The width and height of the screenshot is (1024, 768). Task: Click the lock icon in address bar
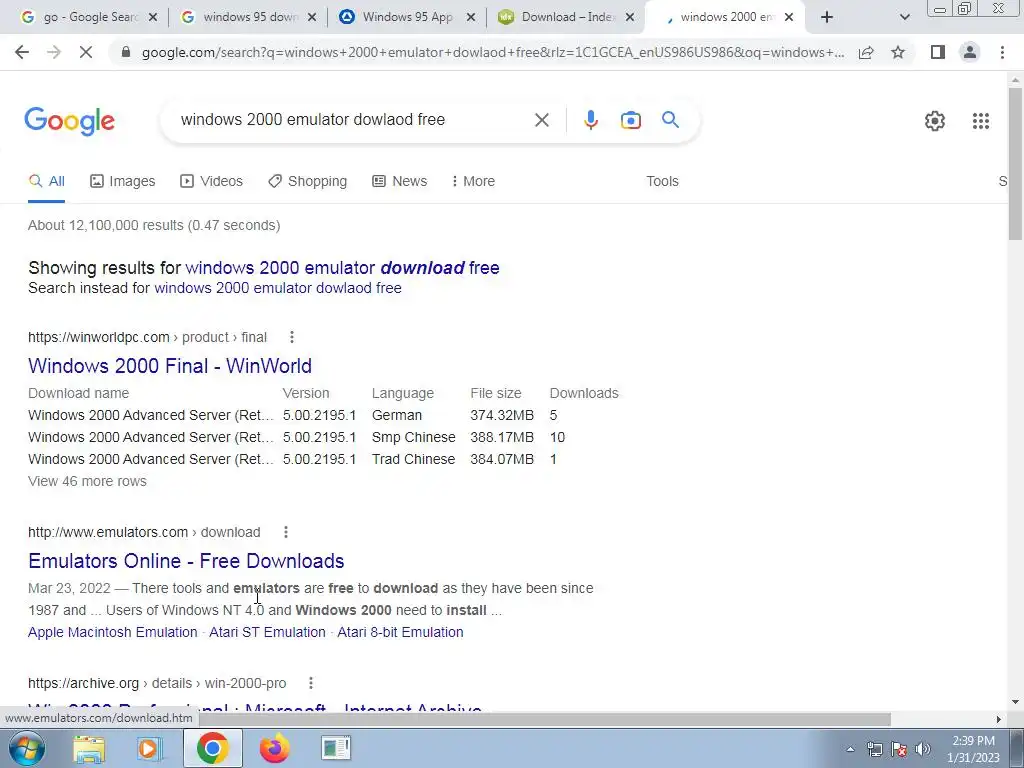(126, 52)
